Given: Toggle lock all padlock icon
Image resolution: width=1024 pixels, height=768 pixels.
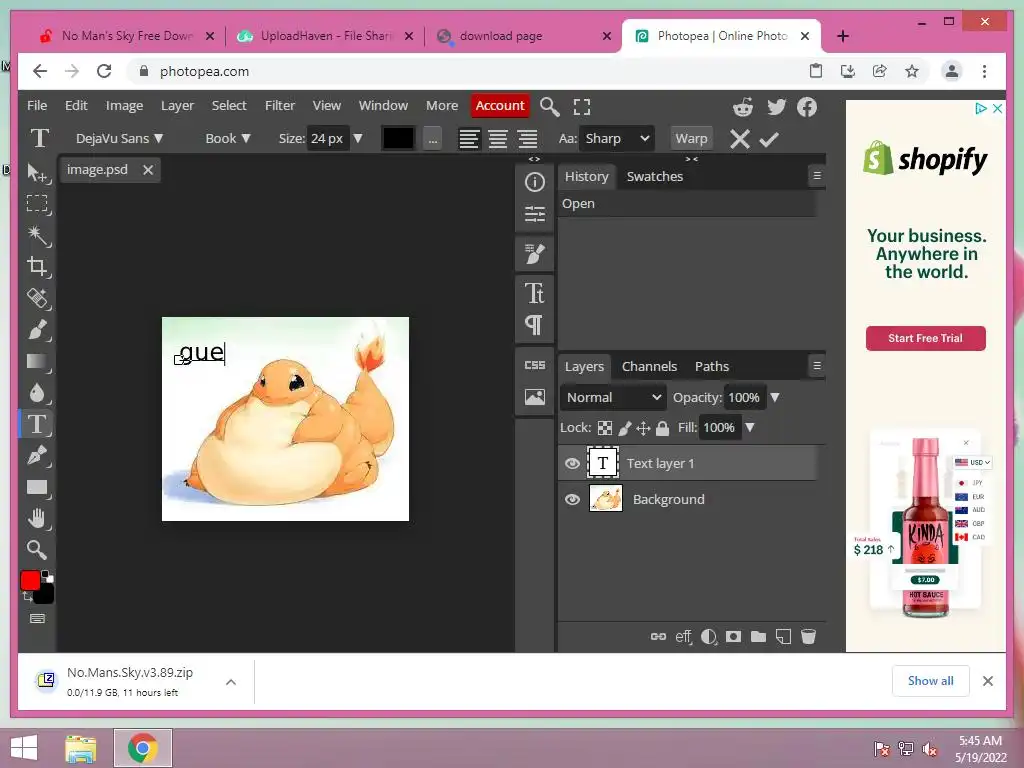Looking at the screenshot, I should coord(662,428).
